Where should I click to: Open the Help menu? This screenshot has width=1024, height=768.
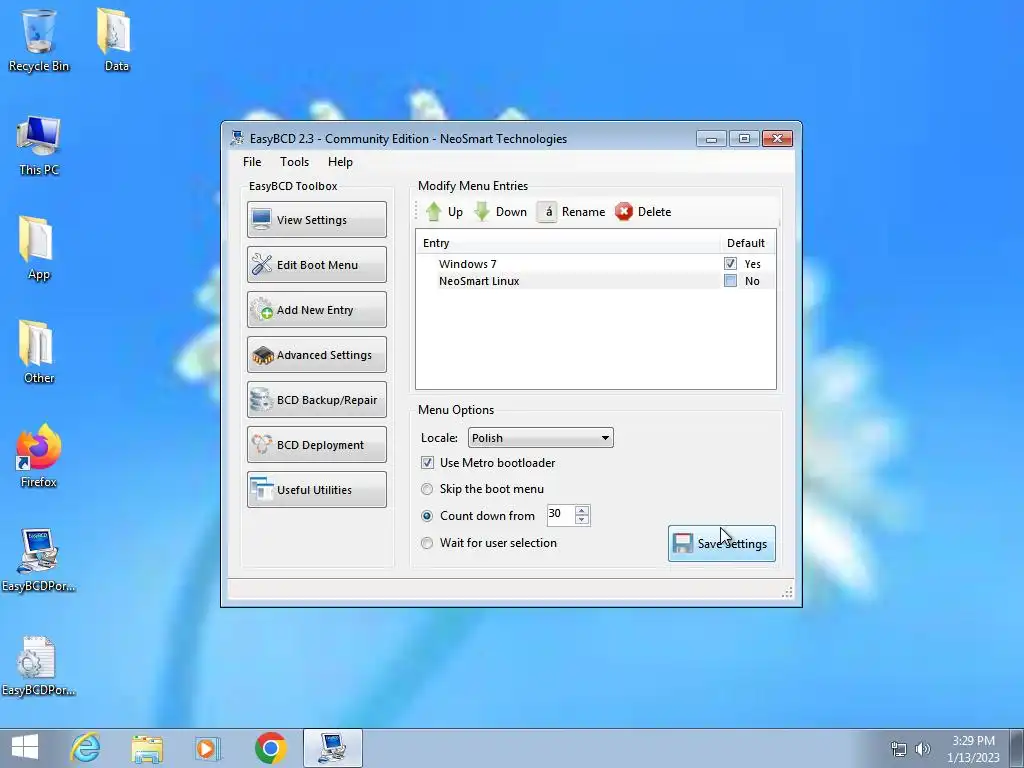coord(340,162)
